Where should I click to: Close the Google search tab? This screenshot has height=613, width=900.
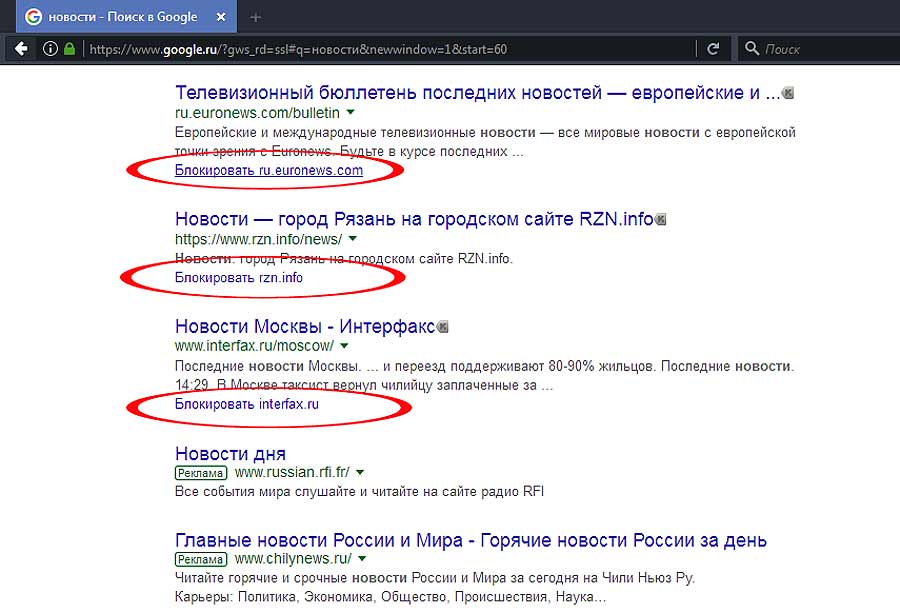click(221, 17)
